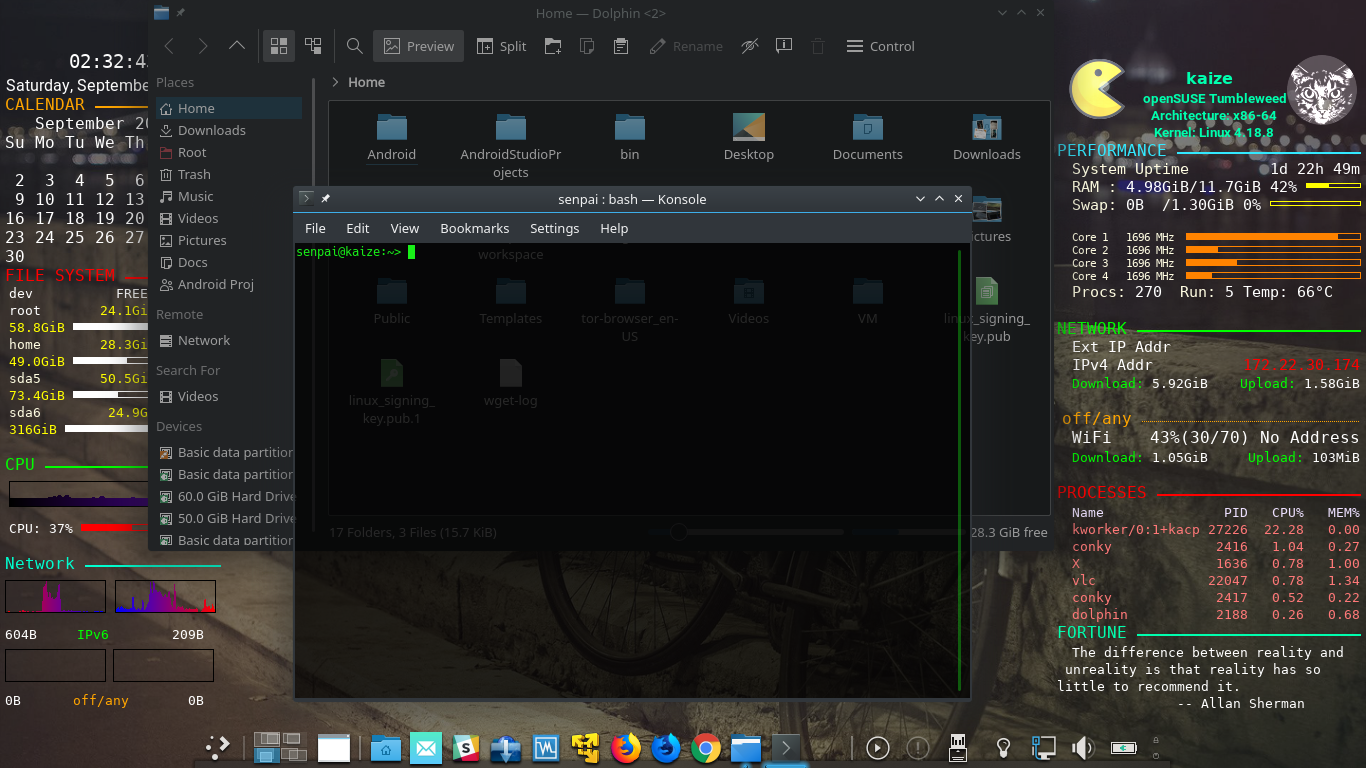This screenshot has height=768, width=1366.
Task: Create a new folder using toolbar icon
Action: click(x=552, y=46)
